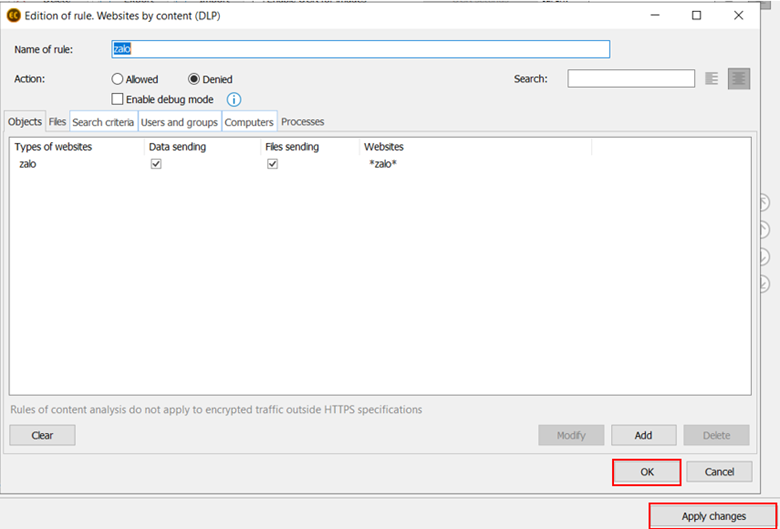Uncheck Data sending for the zalo row

[x=156, y=164]
